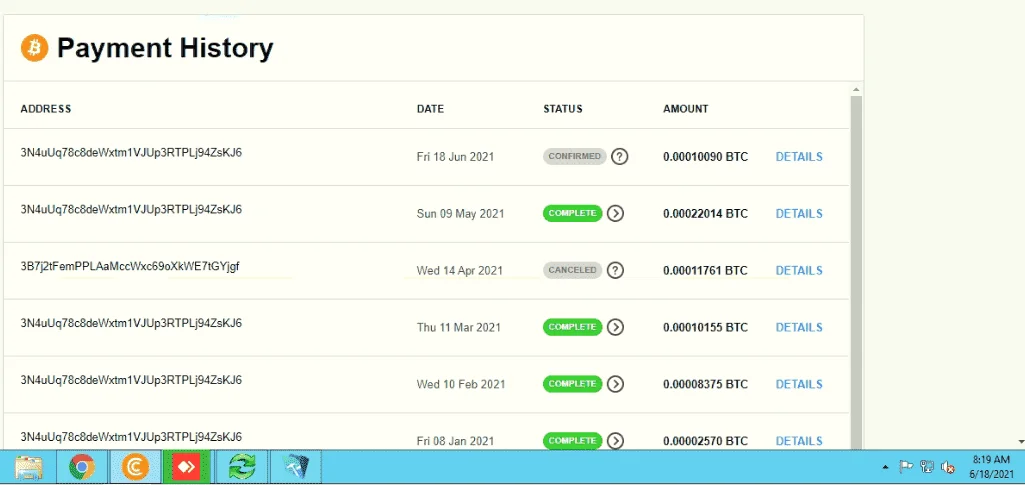Show hidden system tray icons

(885, 467)
